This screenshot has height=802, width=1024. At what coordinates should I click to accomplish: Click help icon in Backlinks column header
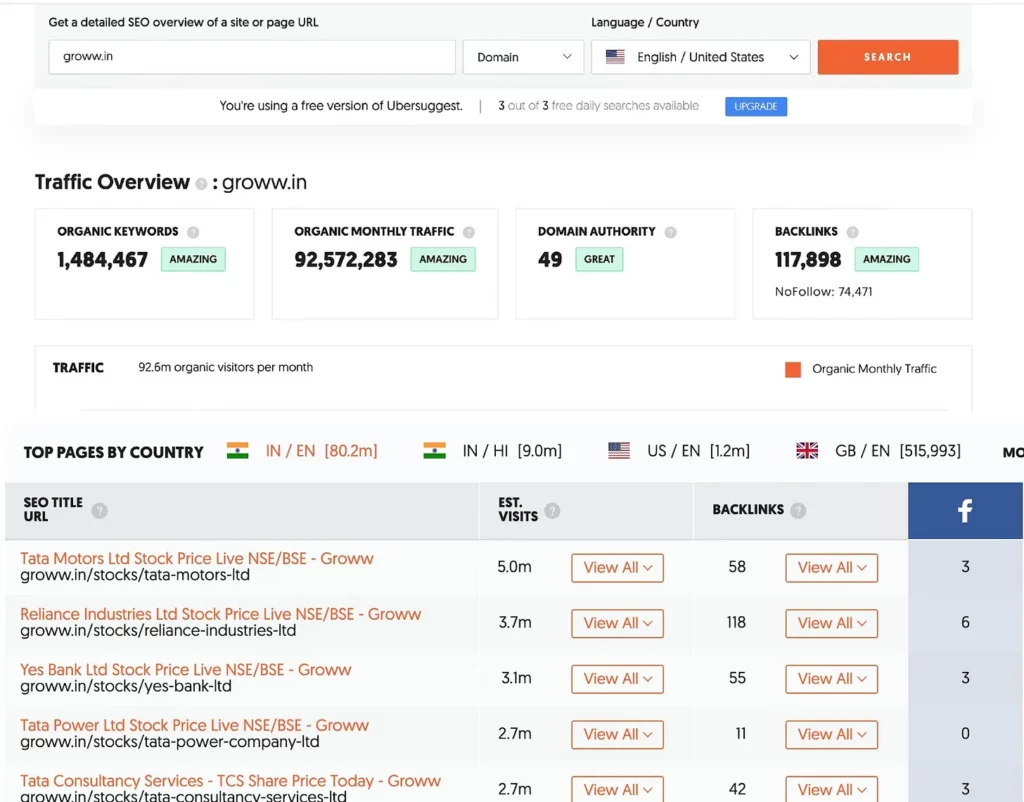coord(798,511)
